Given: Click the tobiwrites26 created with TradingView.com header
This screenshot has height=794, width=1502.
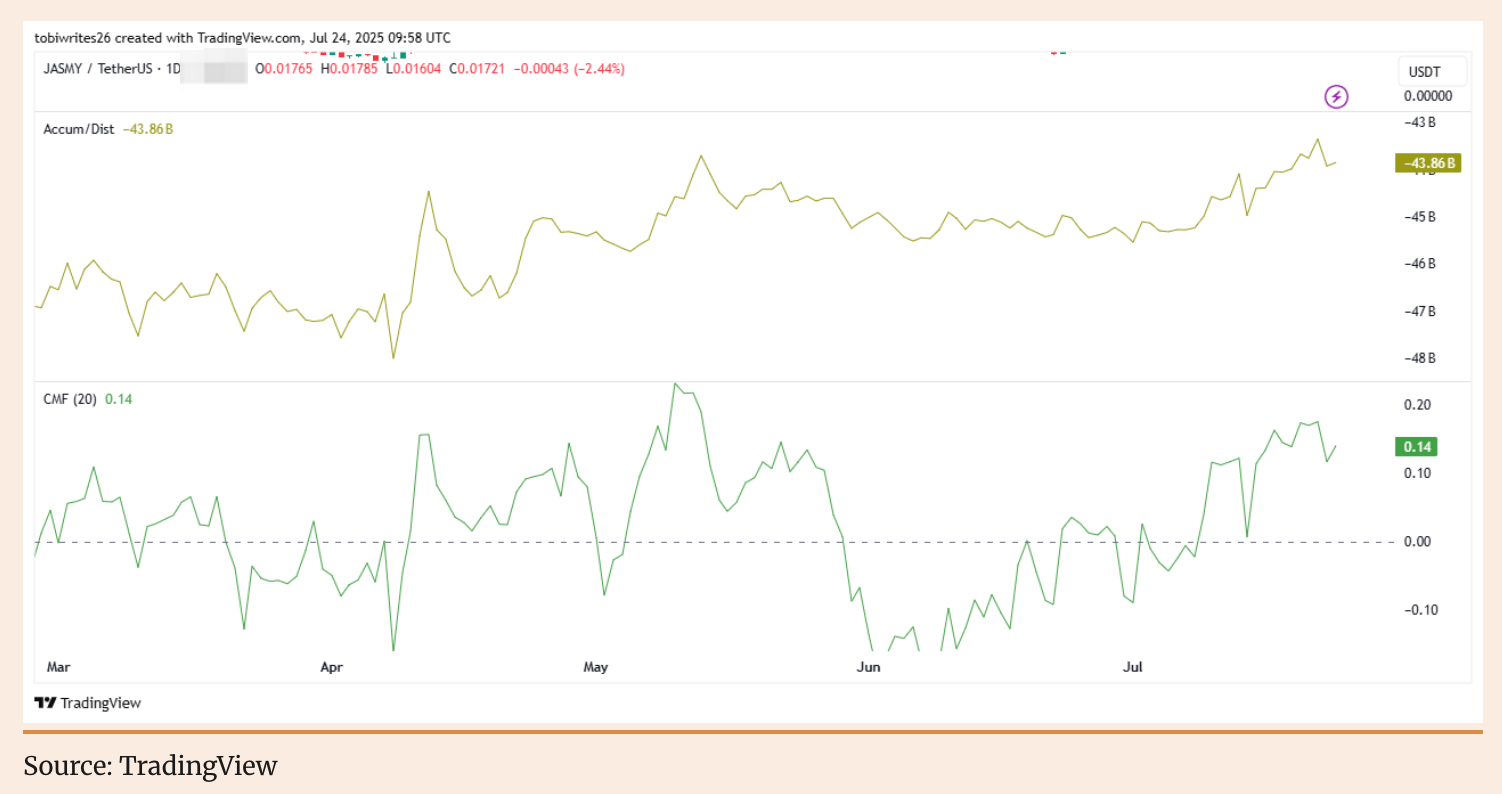Looking at the screenshot, I should 242,38.
